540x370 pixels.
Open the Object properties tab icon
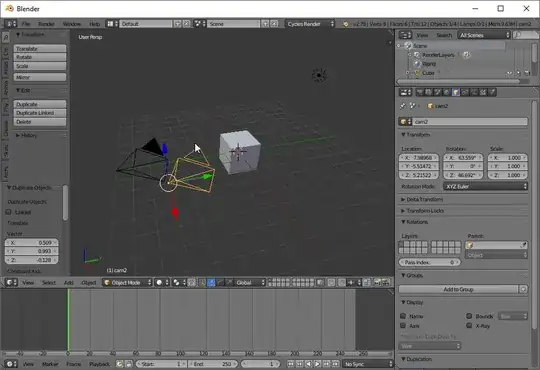[456, 92]
